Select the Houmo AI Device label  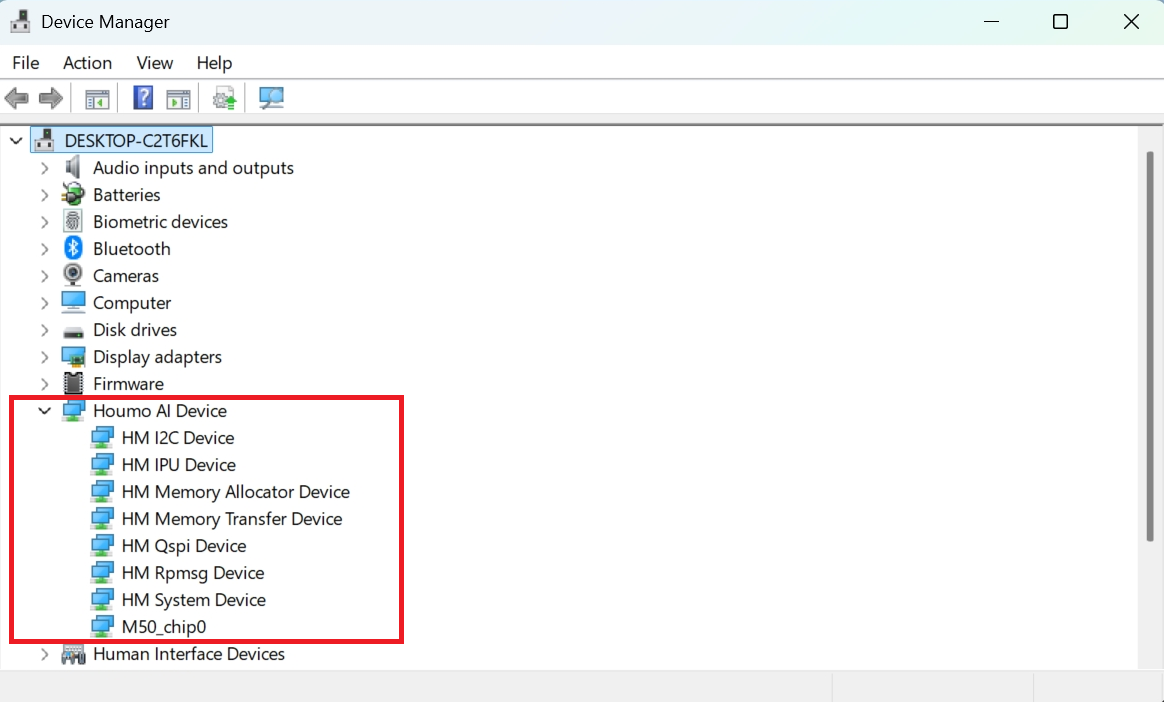160,411
